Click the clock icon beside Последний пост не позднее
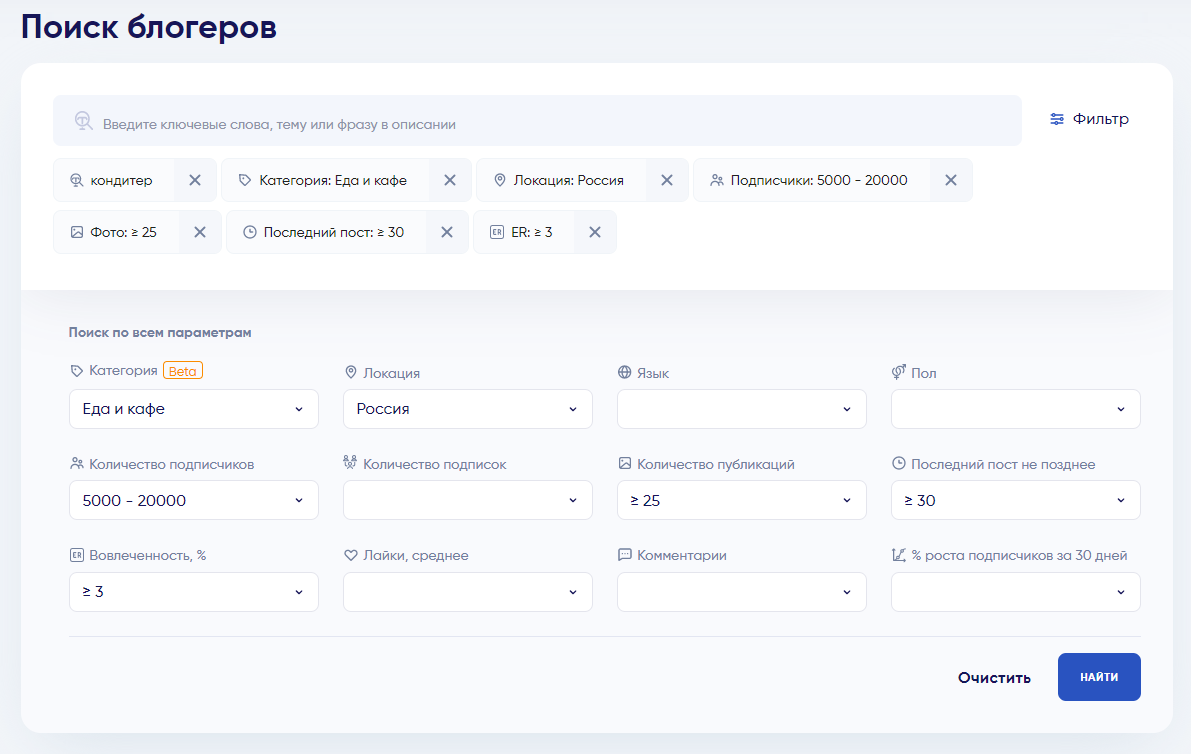The width and height of the screenshot is (1191, 754). (899, 463)
